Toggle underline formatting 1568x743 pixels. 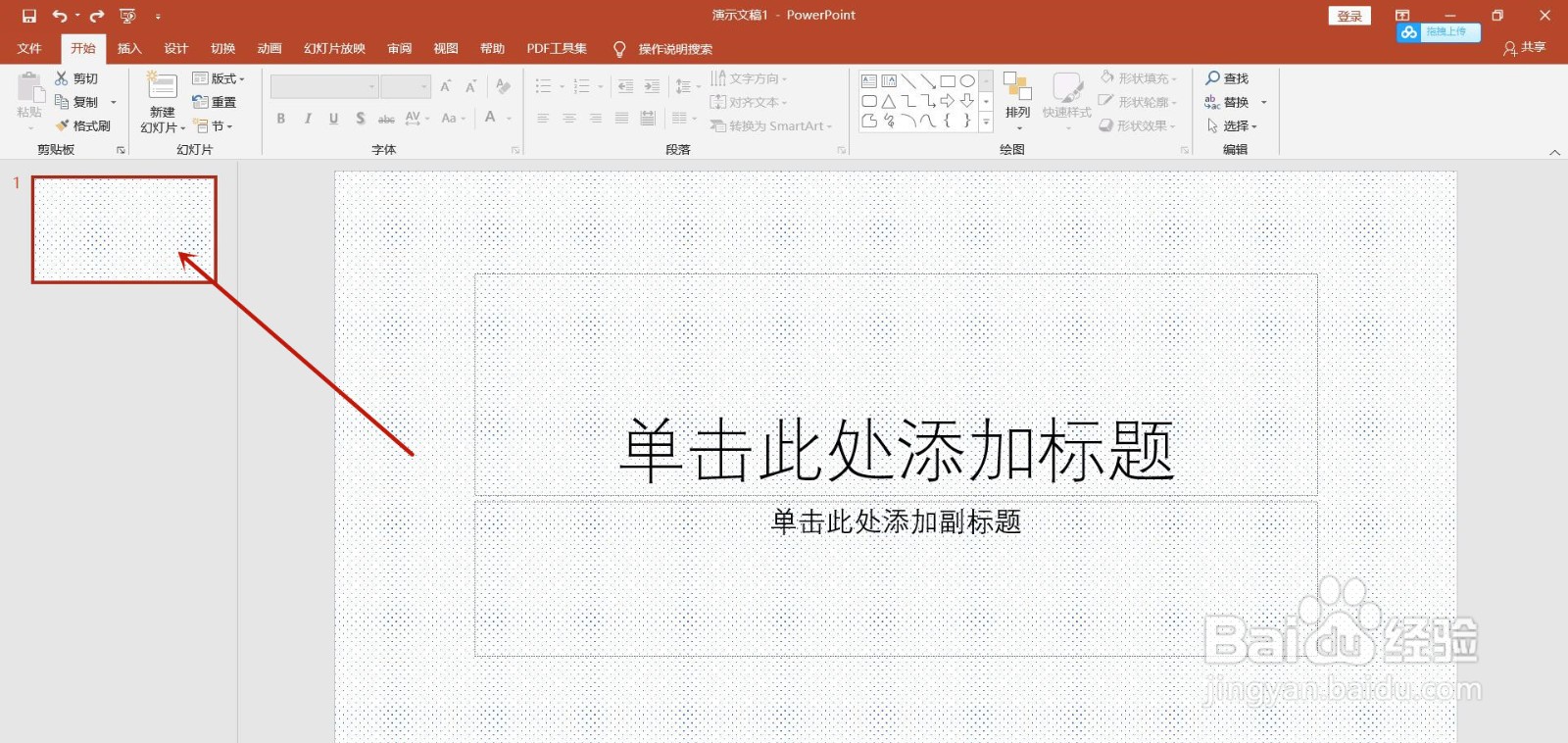click(x=334, y=119)
